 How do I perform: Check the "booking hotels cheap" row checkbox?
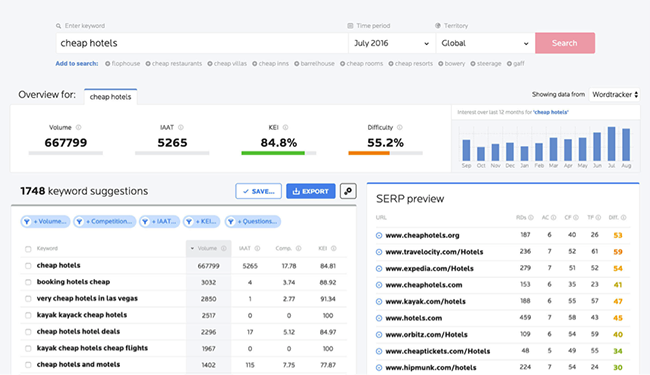pyautogui.click(x=28, y=282)
